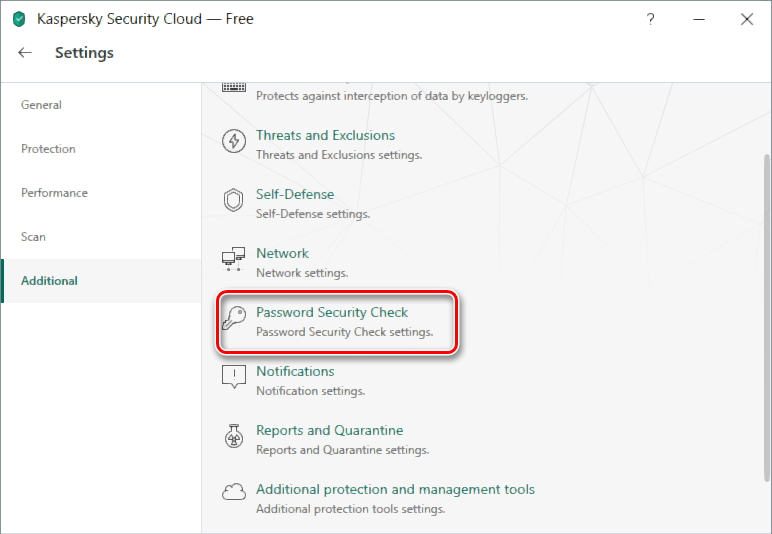The image size is (772, 534).
Task: Switch to the General settings tab
Action: coord(41,105)
